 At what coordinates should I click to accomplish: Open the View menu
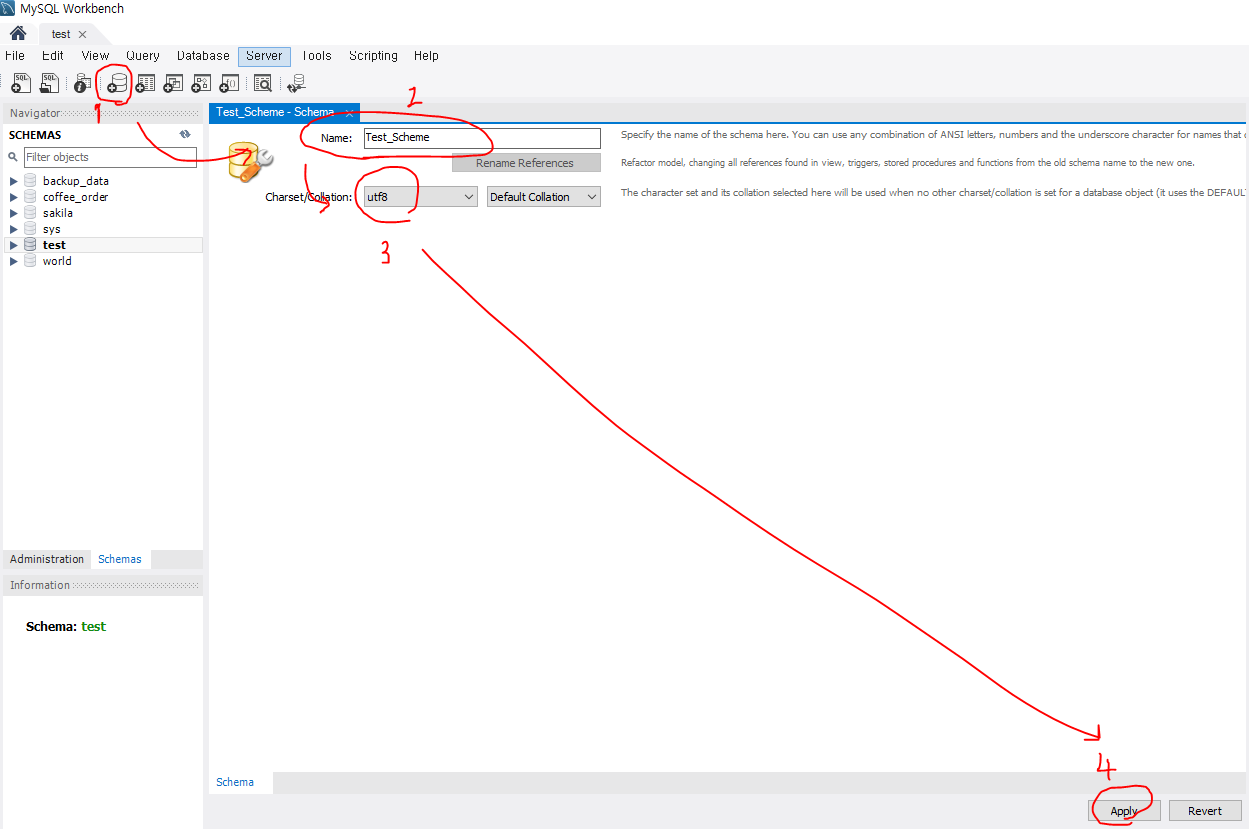click(96, 56)
